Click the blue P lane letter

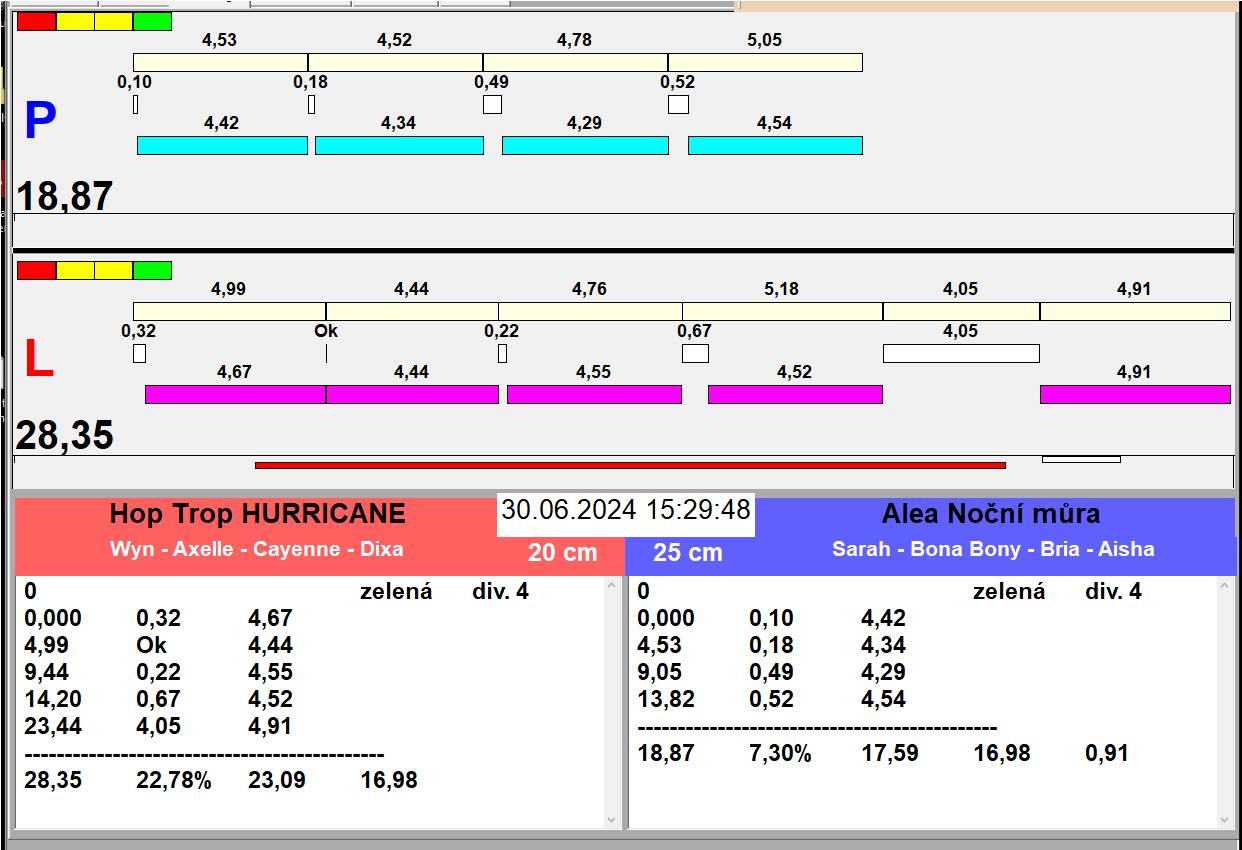(x=40, y=121)
